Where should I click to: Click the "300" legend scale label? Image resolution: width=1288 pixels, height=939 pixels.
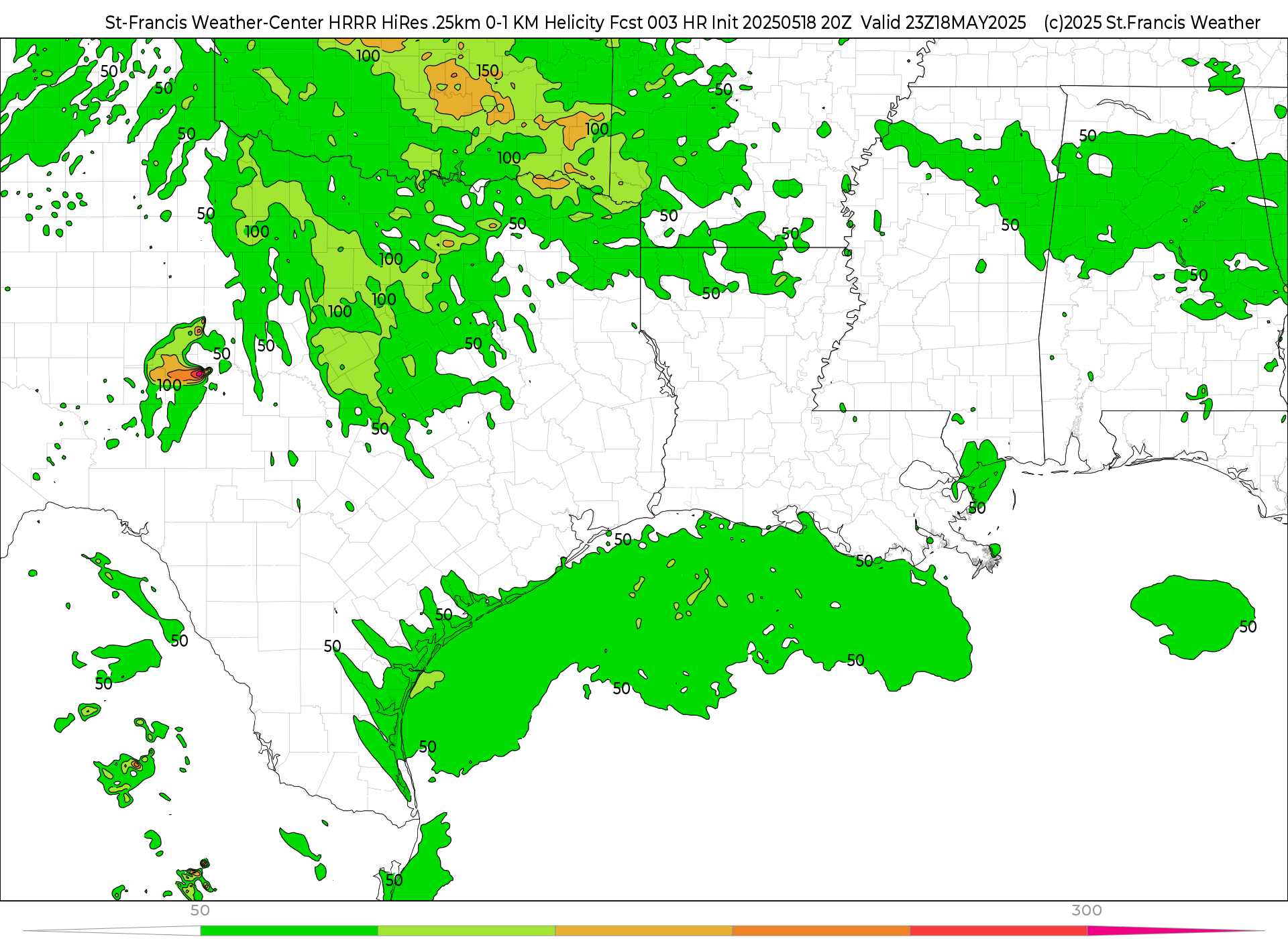pos(1087,910)
